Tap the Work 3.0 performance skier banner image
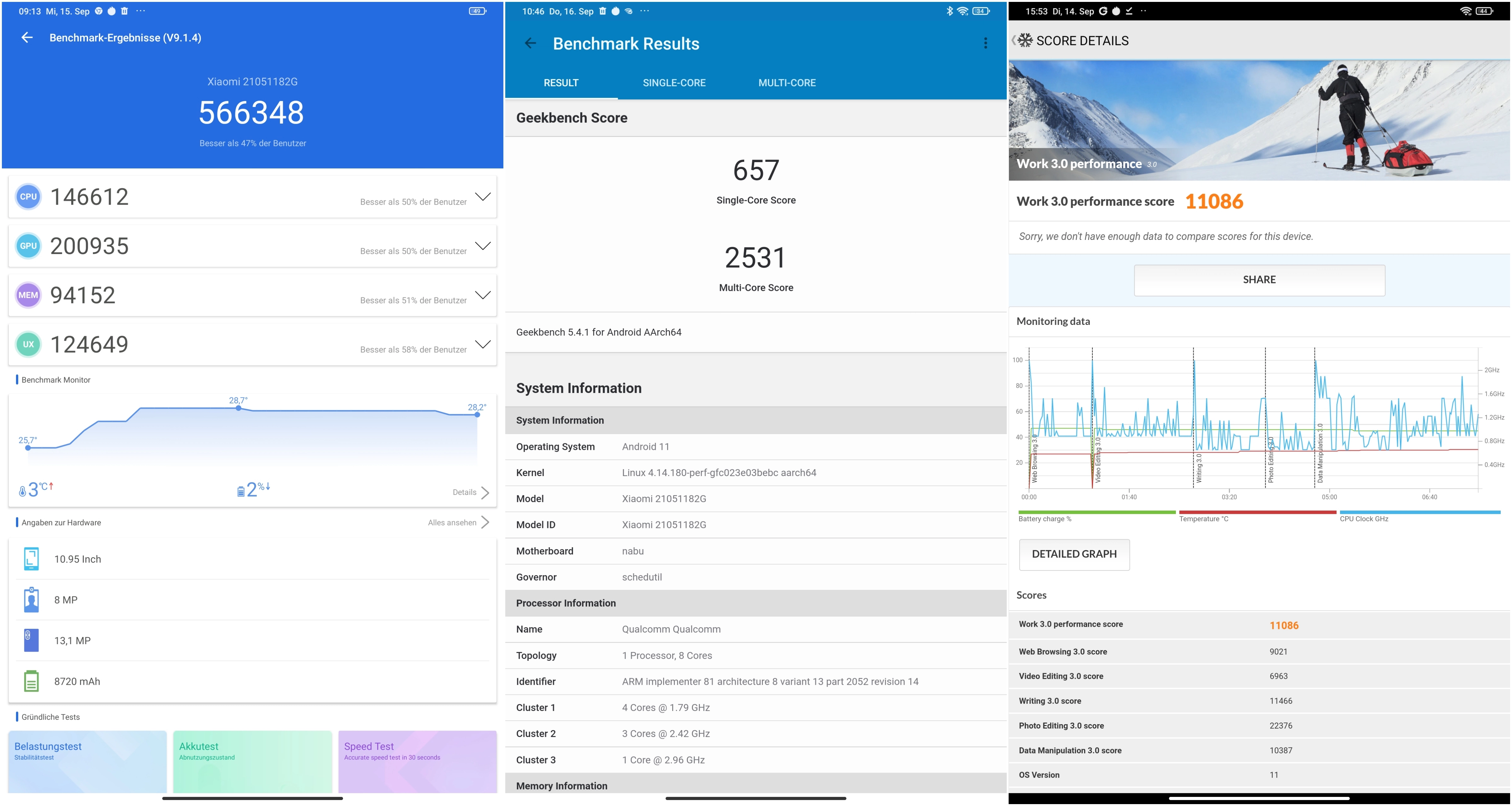1512x806 pixels. coord(1259,120)
